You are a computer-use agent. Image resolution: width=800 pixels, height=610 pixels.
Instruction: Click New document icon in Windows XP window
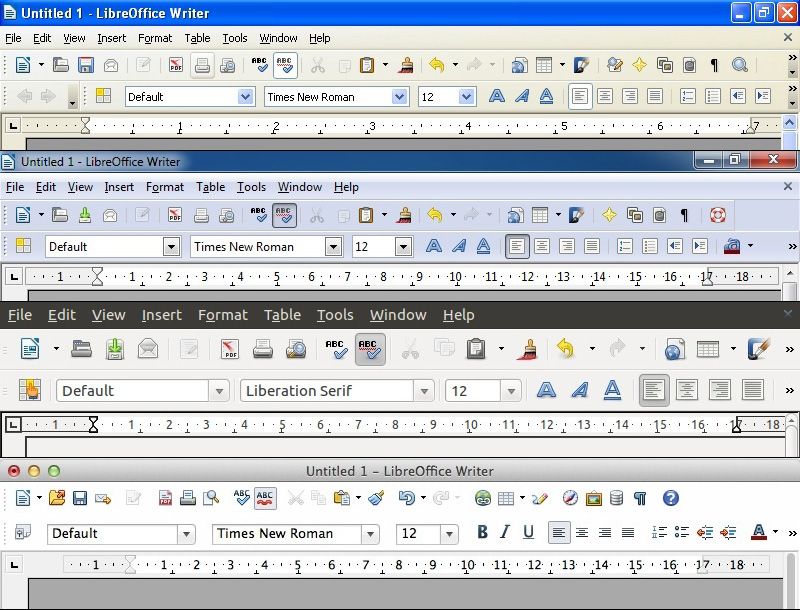click(22, 65)
